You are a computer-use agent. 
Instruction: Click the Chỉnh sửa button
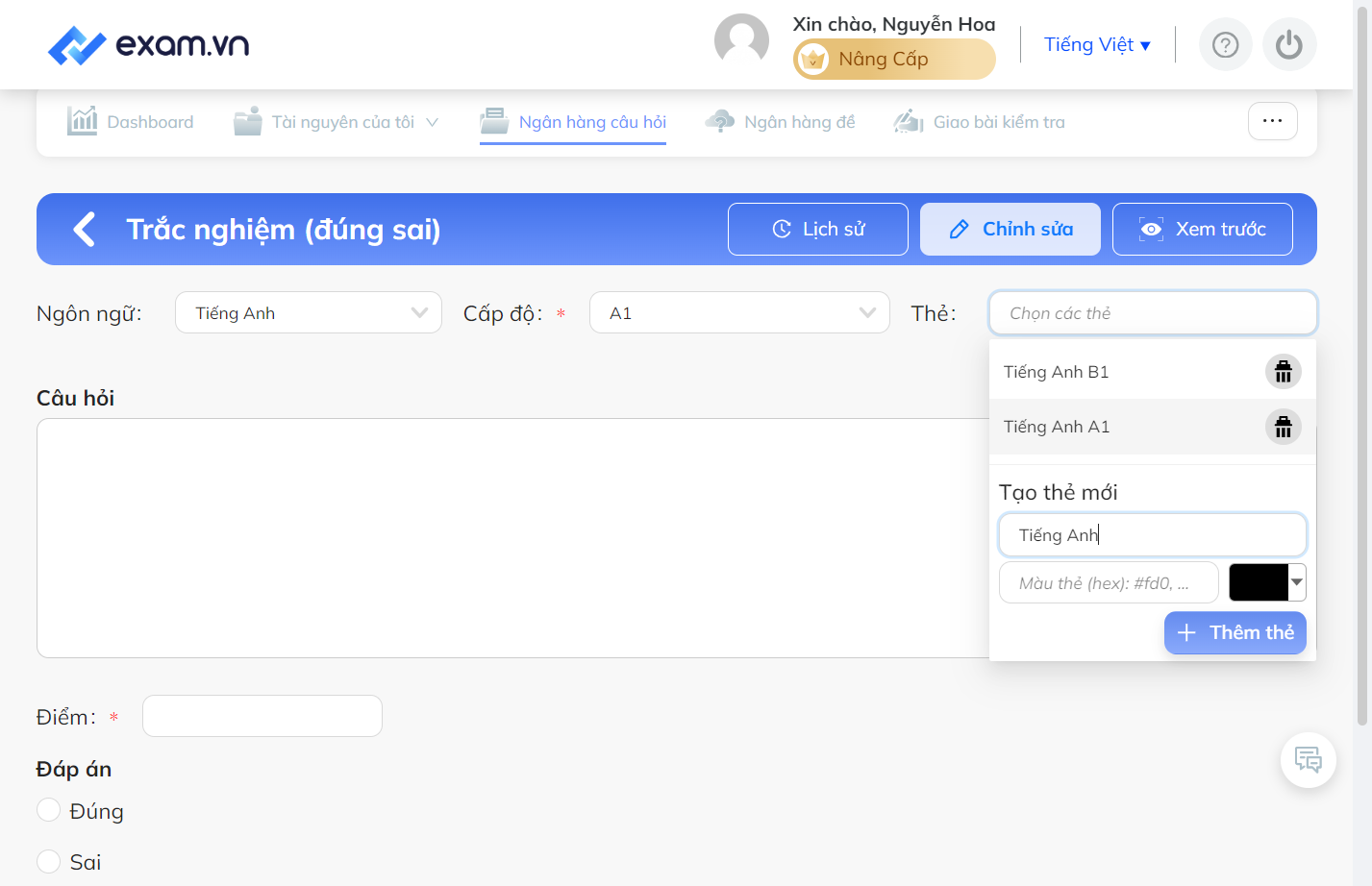1010,229
